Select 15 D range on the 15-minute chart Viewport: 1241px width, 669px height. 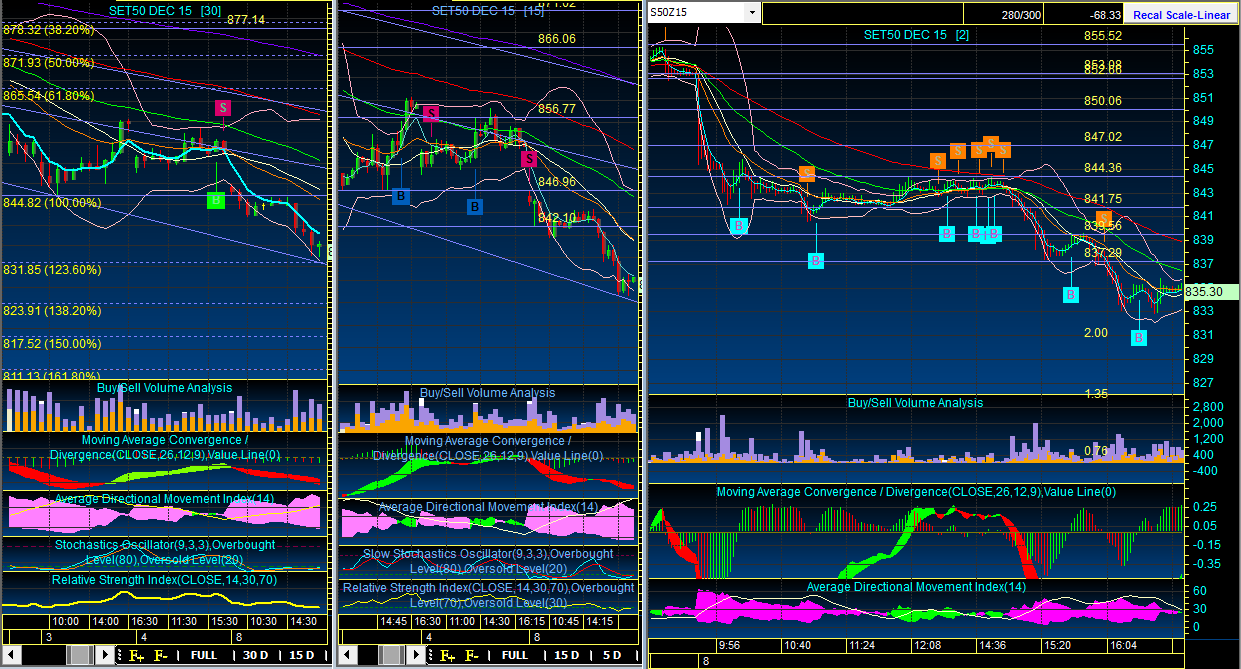567,655
